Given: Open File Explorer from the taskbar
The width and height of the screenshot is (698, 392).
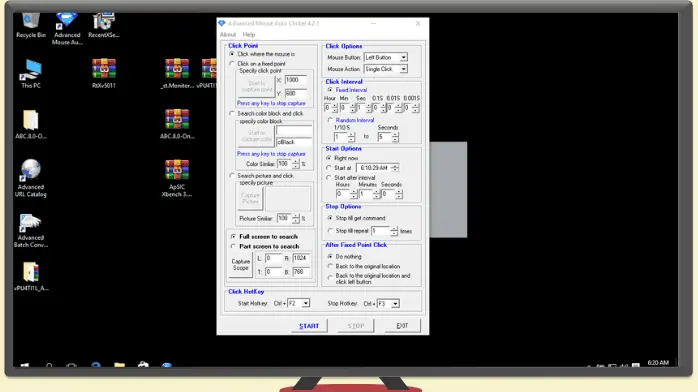Looking at the screenshot, I should [x=119, y=365].
